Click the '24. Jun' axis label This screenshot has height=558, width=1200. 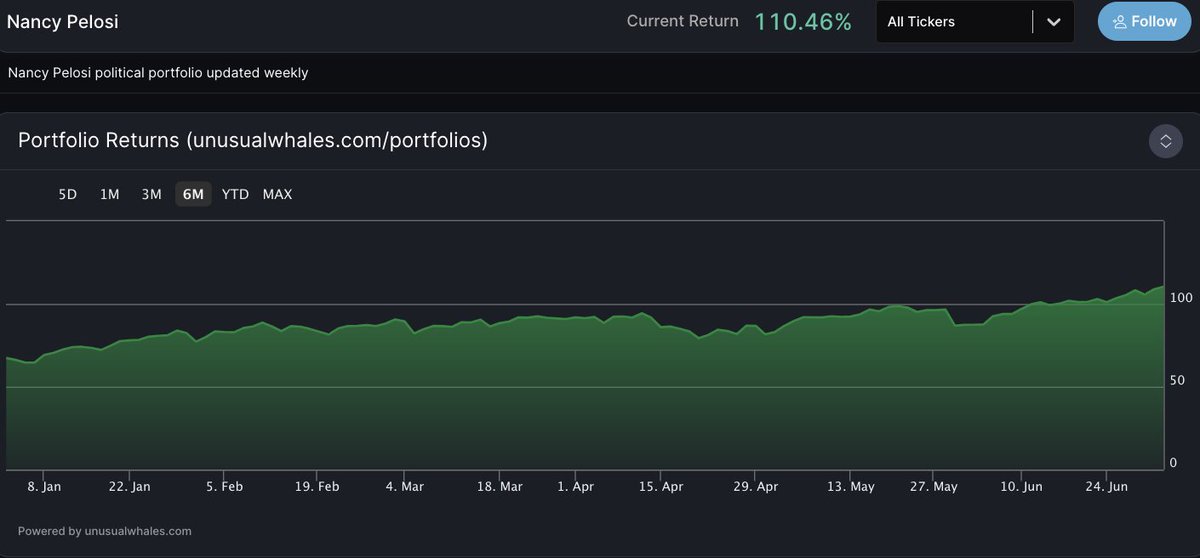(1107, 486)
